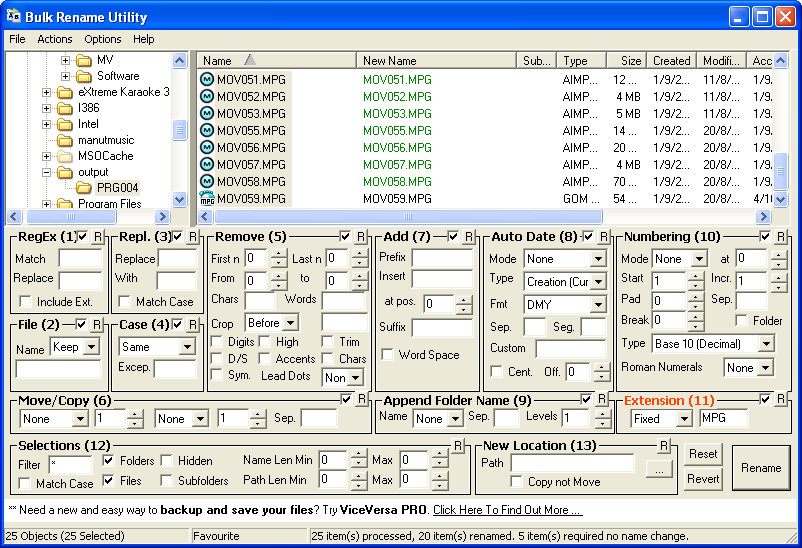This screenshot has height=548, width=802.
Task: Click the Bulk Rename Utility title bar icon
Action: point(13,16)
